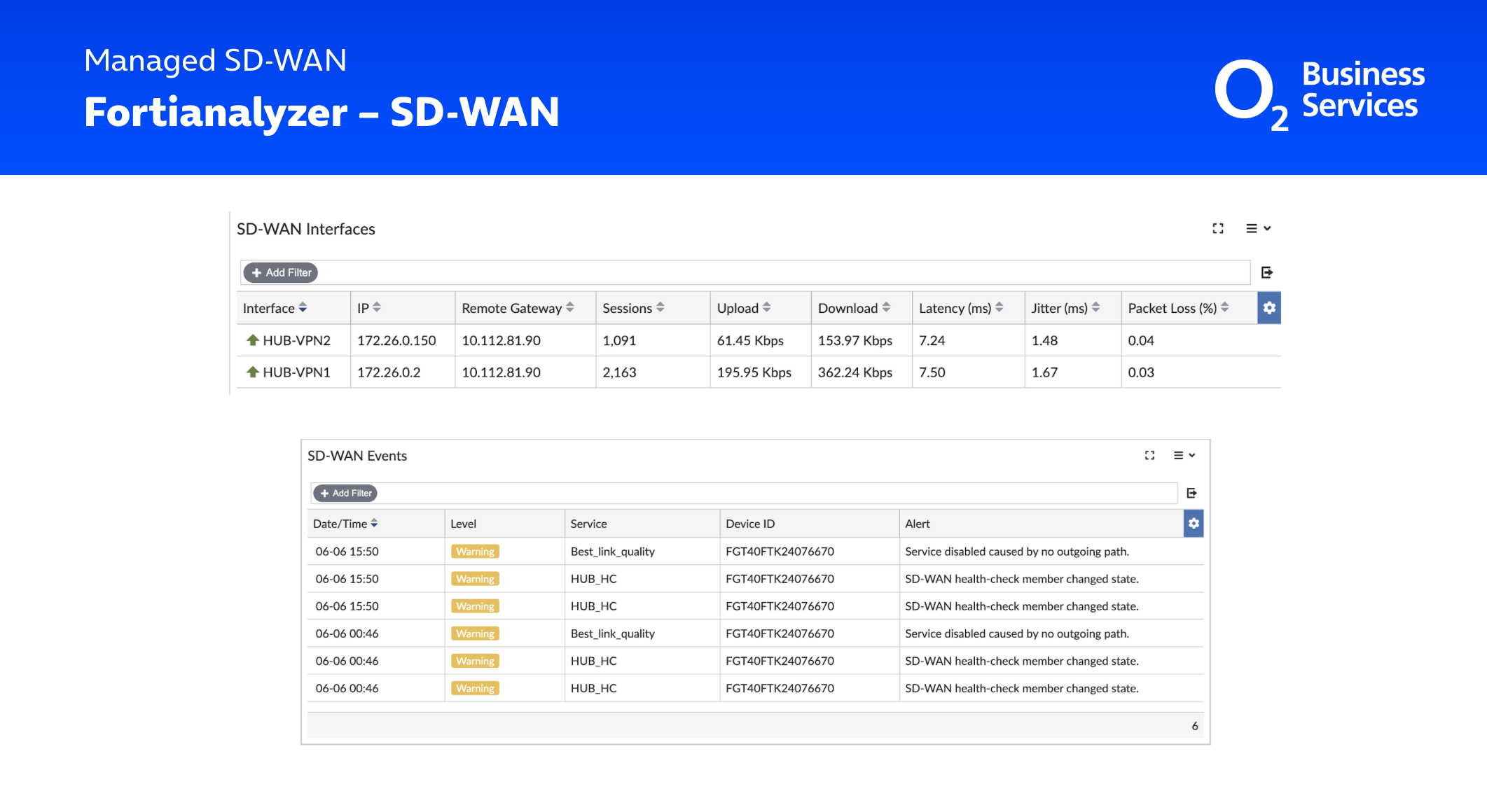Viewport: 1487px width, 812px height.
Task: Click latency value 7.50
Action: (932, 372)
